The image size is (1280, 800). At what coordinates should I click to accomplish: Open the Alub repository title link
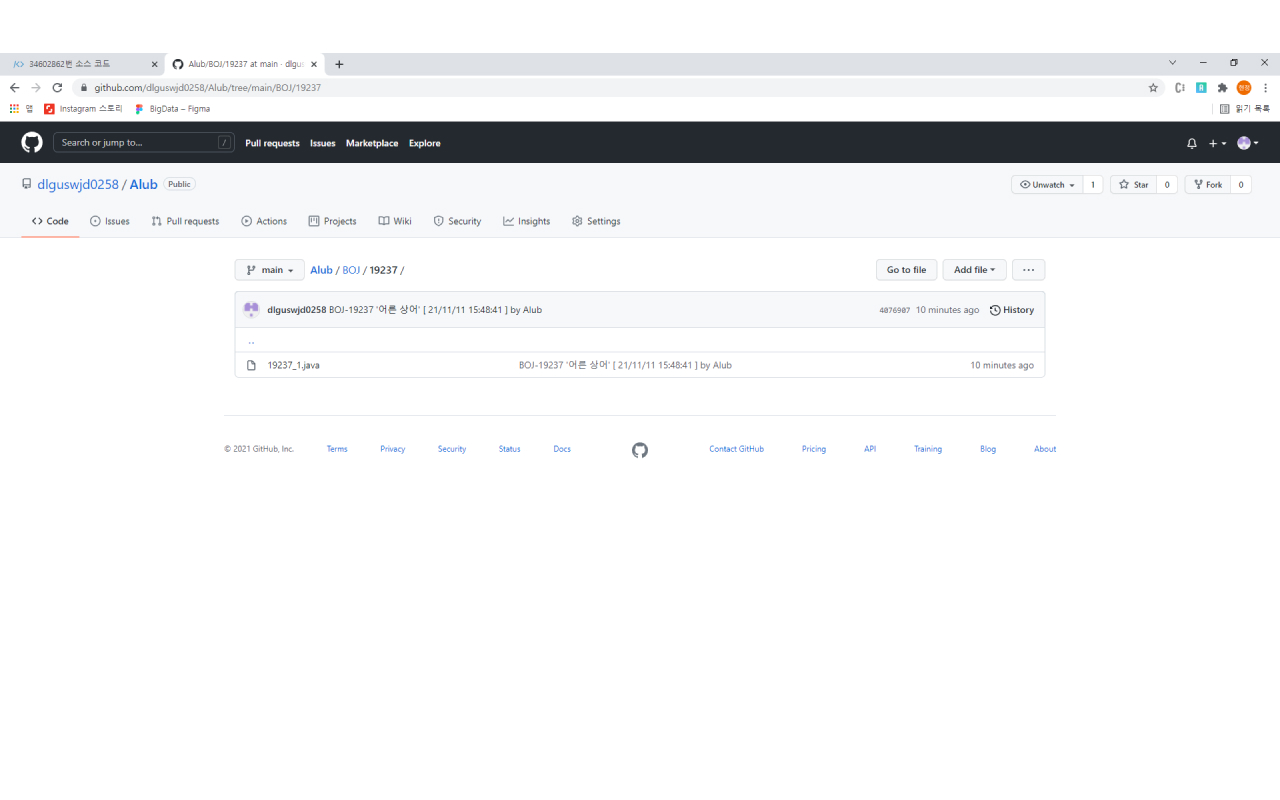[144, 185]
